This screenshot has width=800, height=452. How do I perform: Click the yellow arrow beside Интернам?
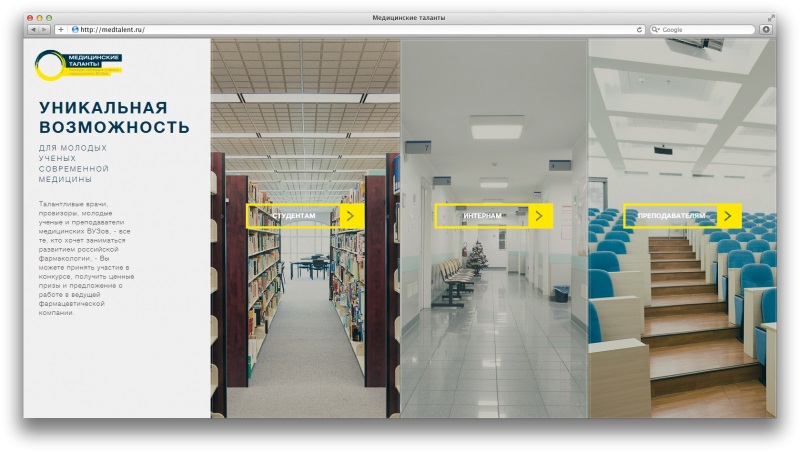[538, 216]
